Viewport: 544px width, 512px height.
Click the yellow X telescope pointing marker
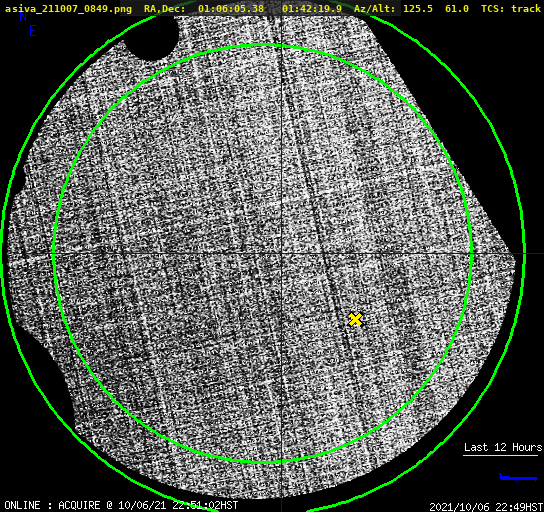[355, 319]
